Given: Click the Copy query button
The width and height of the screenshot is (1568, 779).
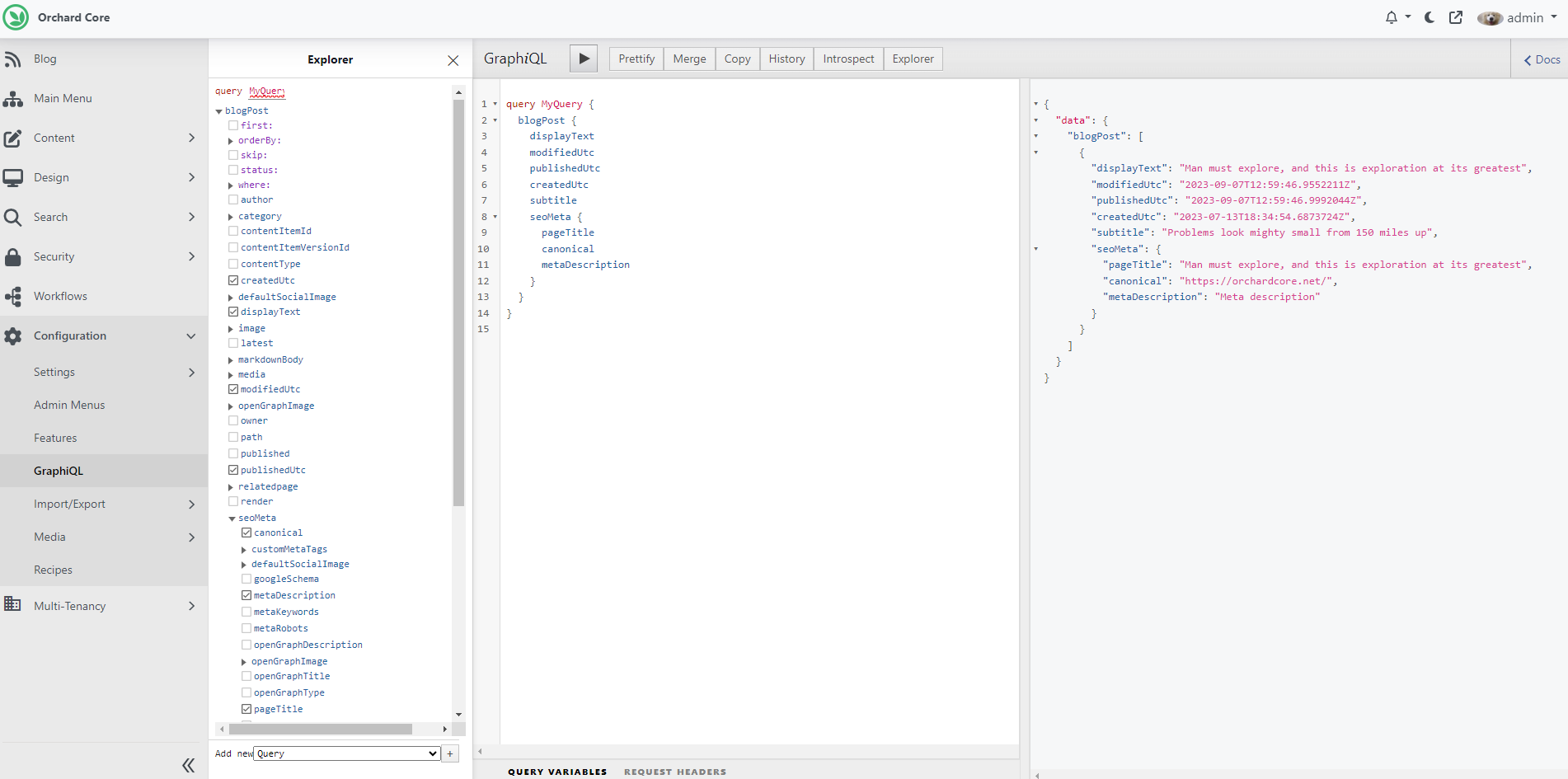Looking at the screenshot, I should pyautogui.click(x=737, y=59).
